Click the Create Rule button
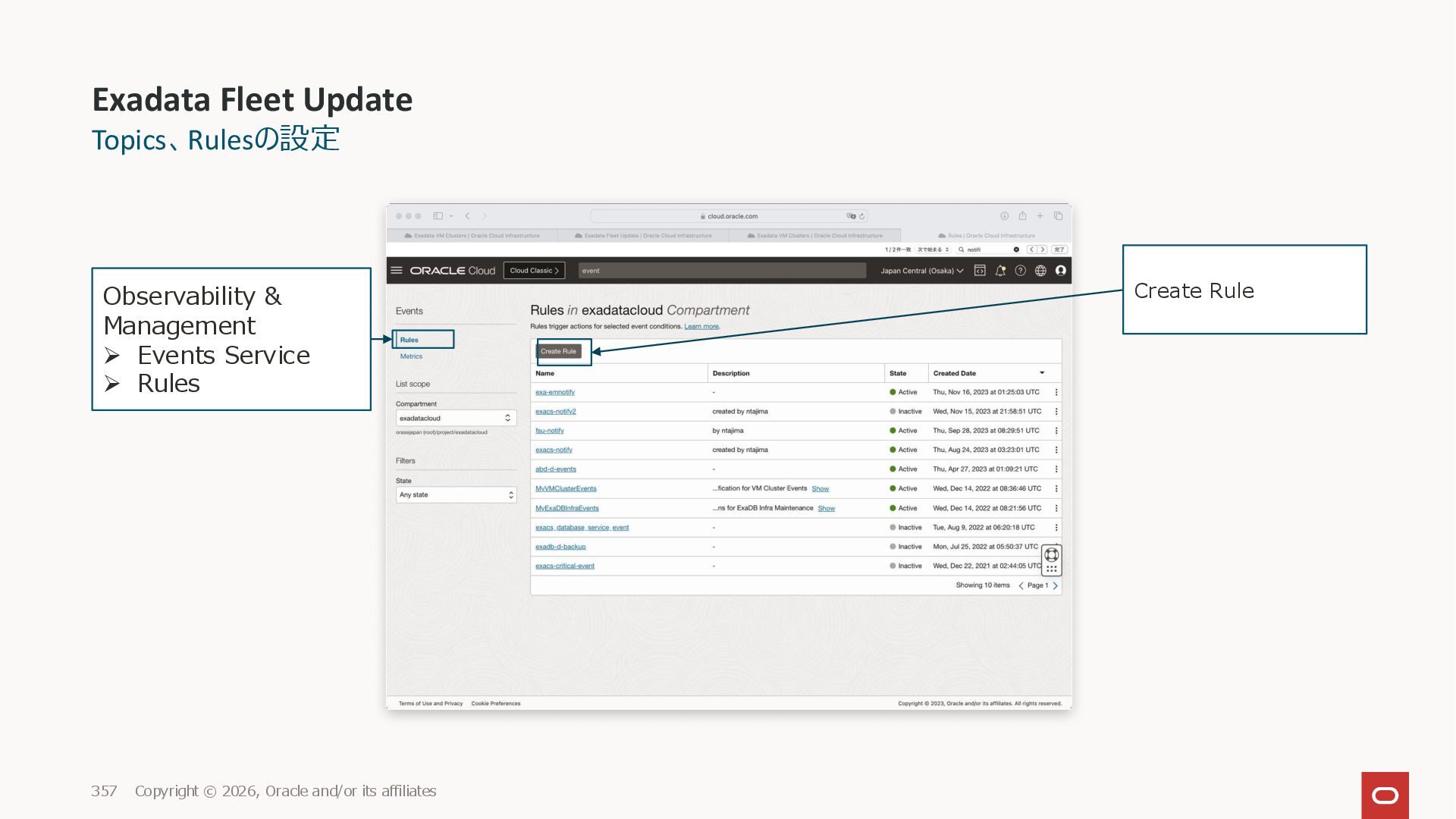The height and width of the screenshot is (819, 1456). tap(559, 352)
